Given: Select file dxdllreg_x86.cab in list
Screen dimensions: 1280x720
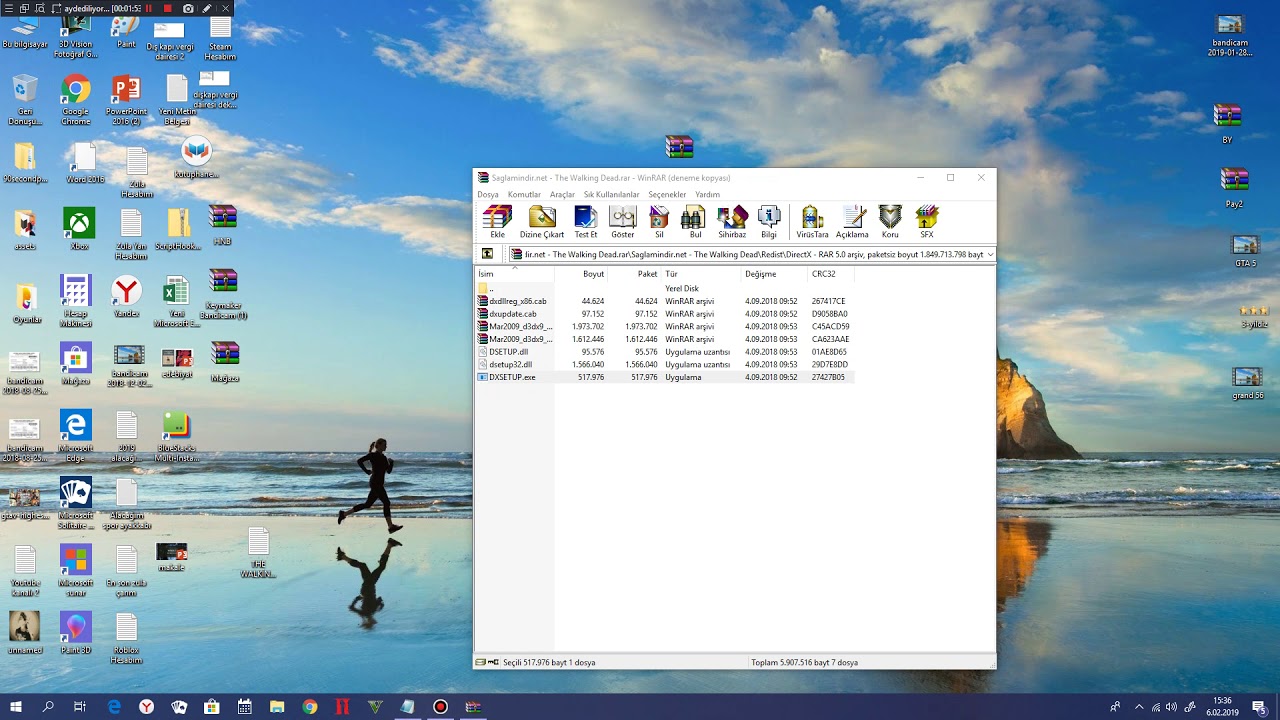Looking at the screenshot, I should tap(665, 301).
